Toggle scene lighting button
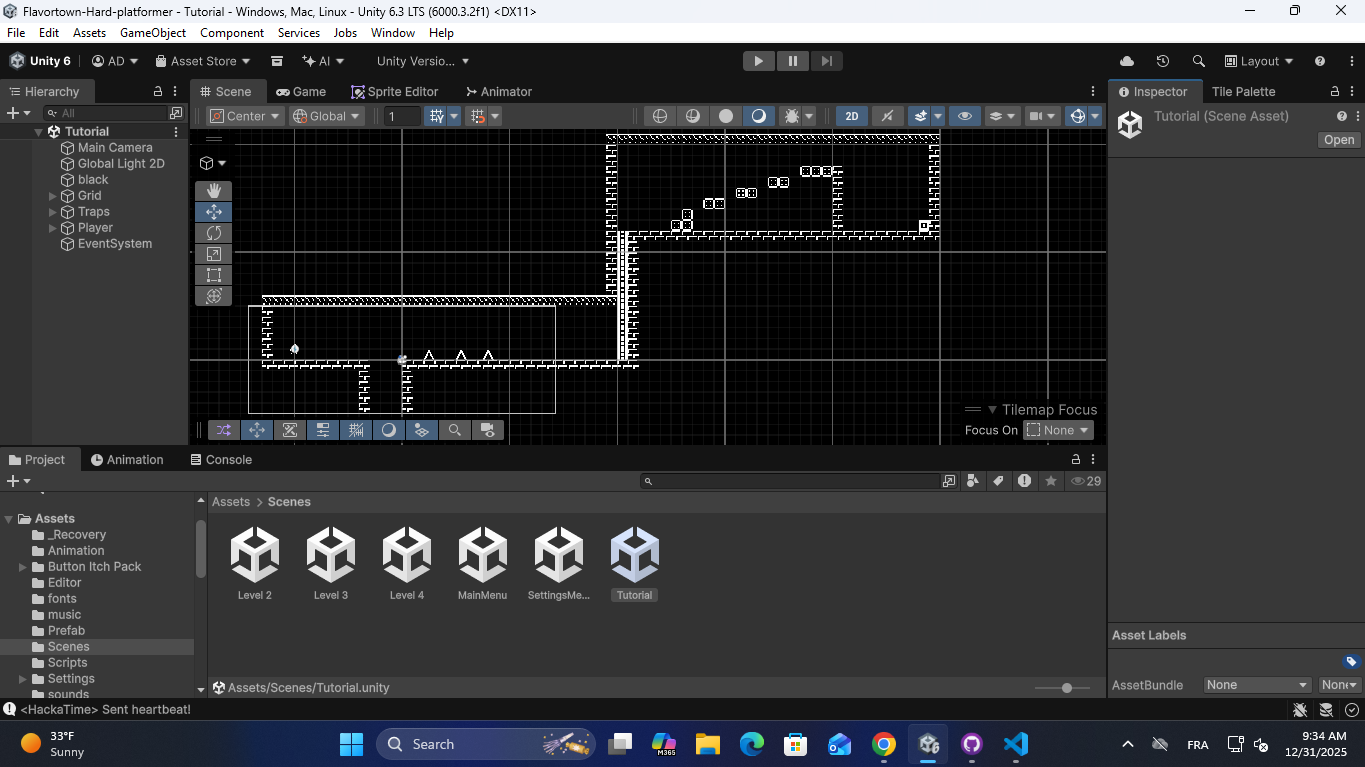 887,116
